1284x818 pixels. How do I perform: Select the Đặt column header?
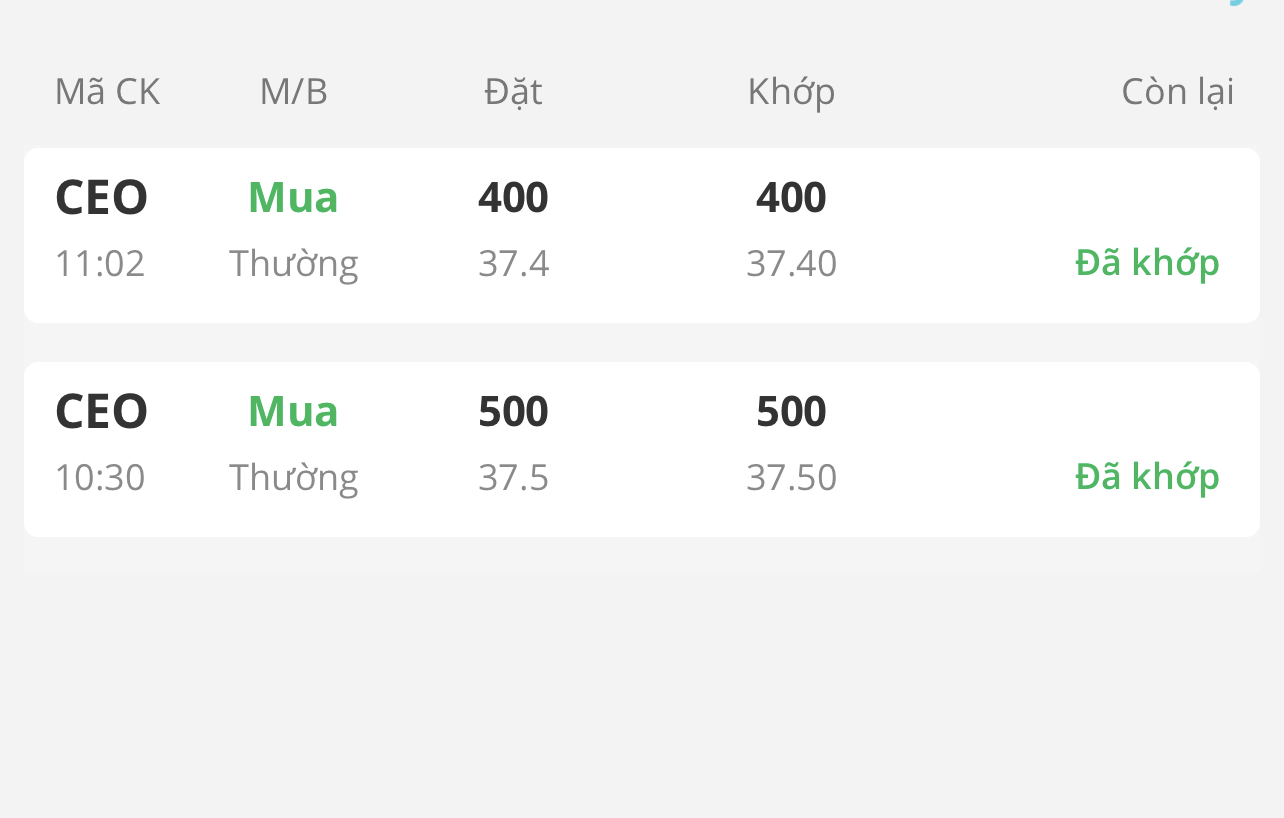[x=513, y=92]
